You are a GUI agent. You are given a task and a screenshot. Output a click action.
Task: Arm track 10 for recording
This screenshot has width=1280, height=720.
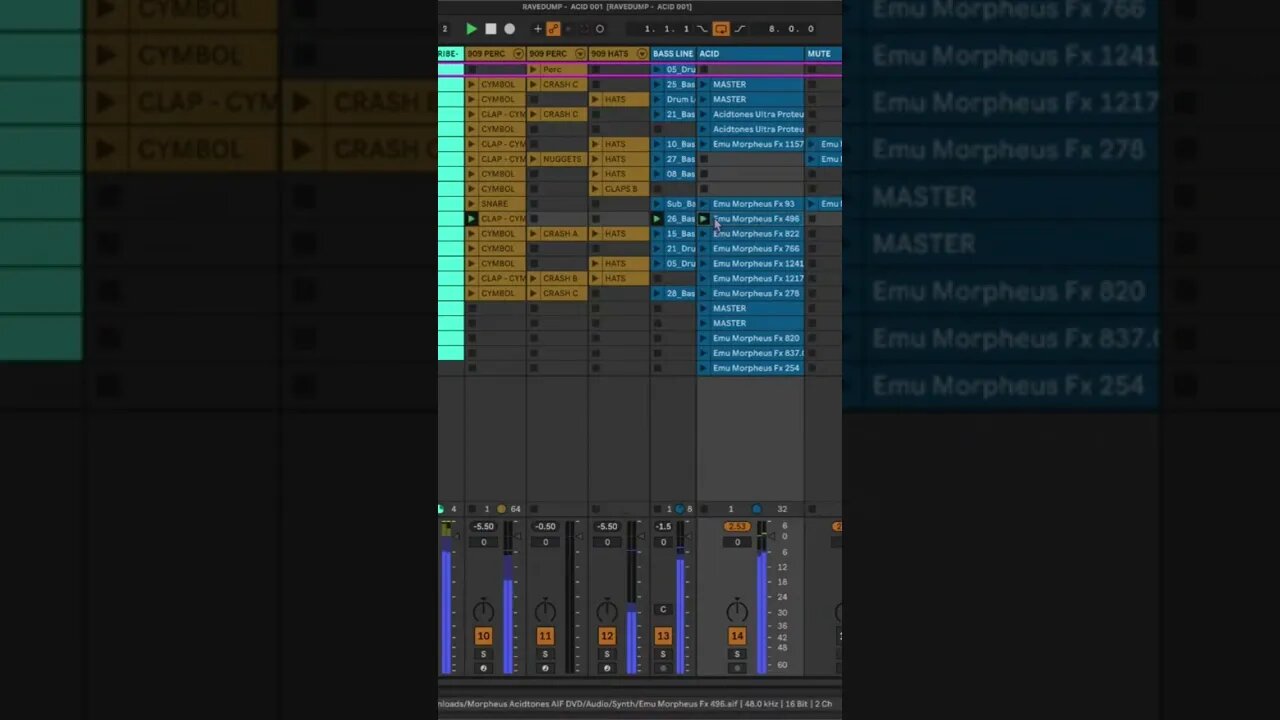point(483,669)
